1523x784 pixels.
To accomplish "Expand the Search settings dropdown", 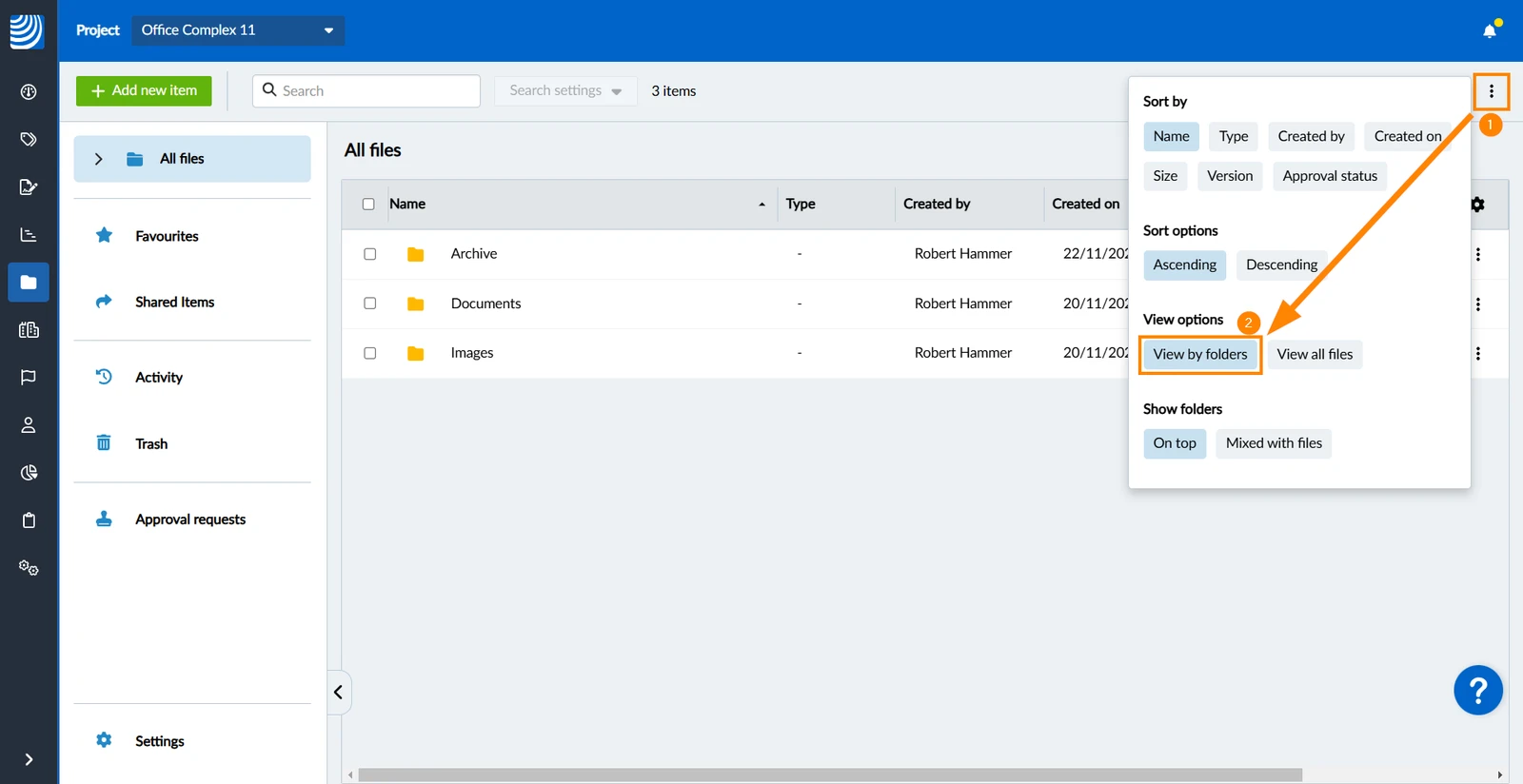I will tap(565, 90).
